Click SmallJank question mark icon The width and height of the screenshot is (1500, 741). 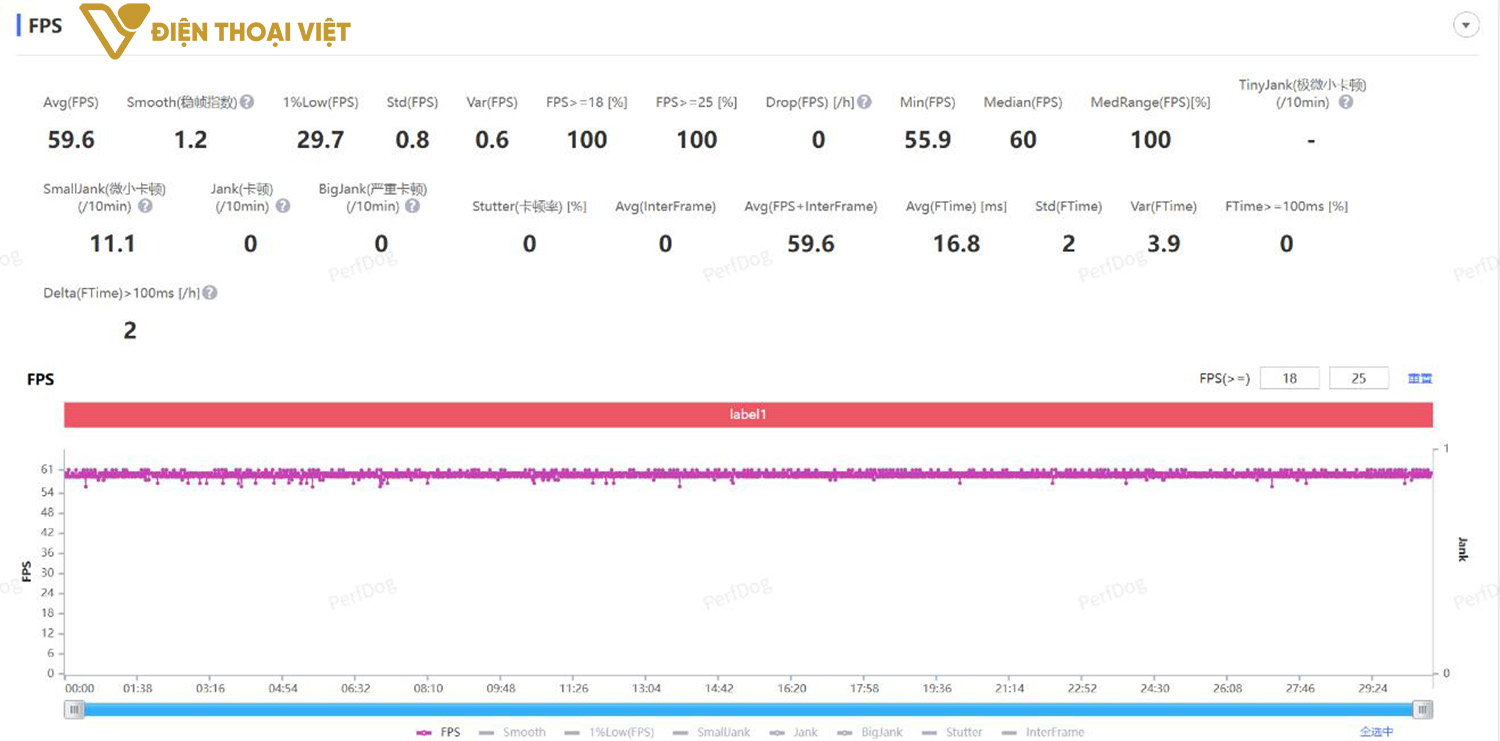[145, 206]
